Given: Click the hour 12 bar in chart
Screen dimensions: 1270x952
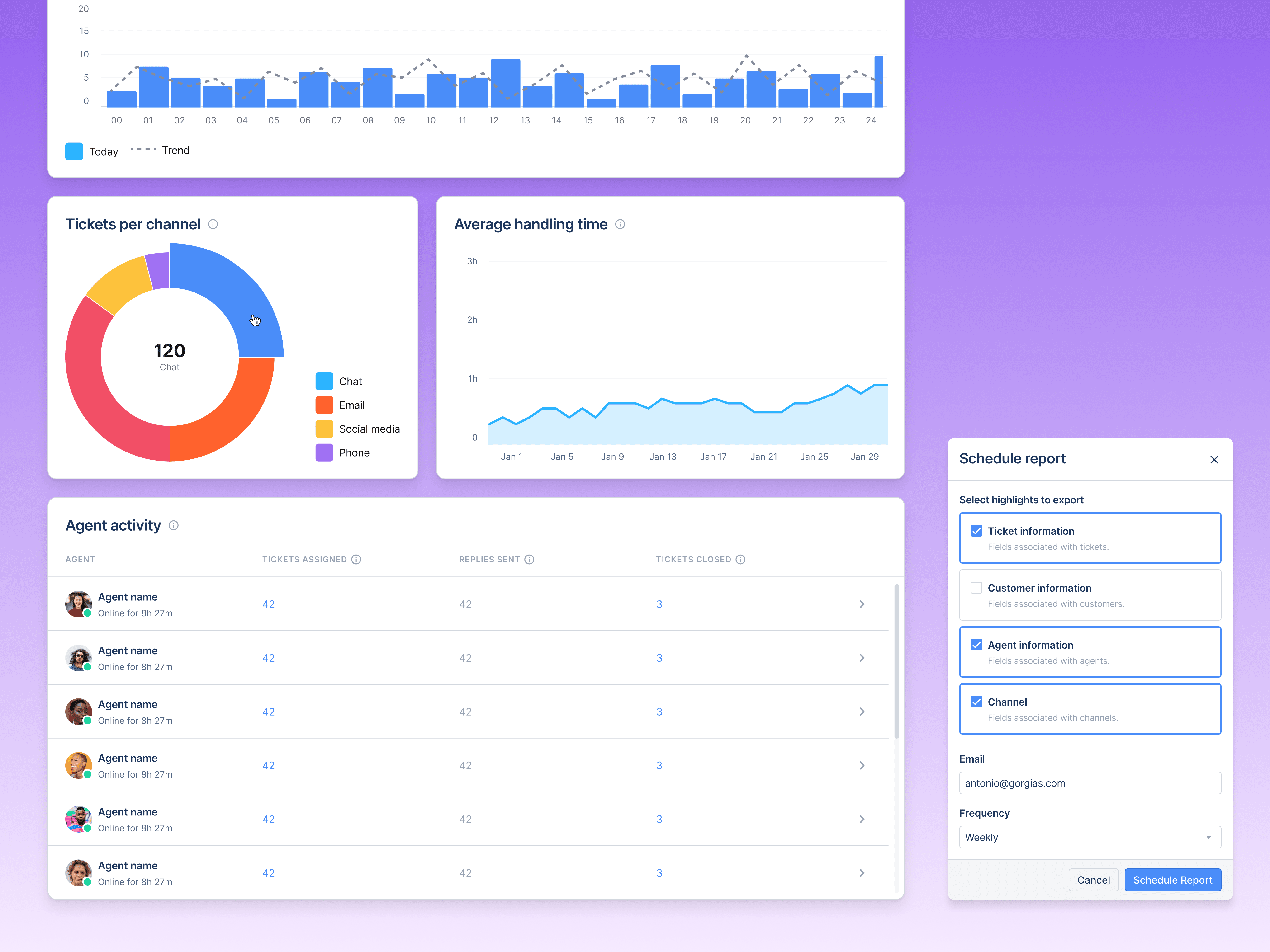Looking at the screenshot, I should [505, 83].
